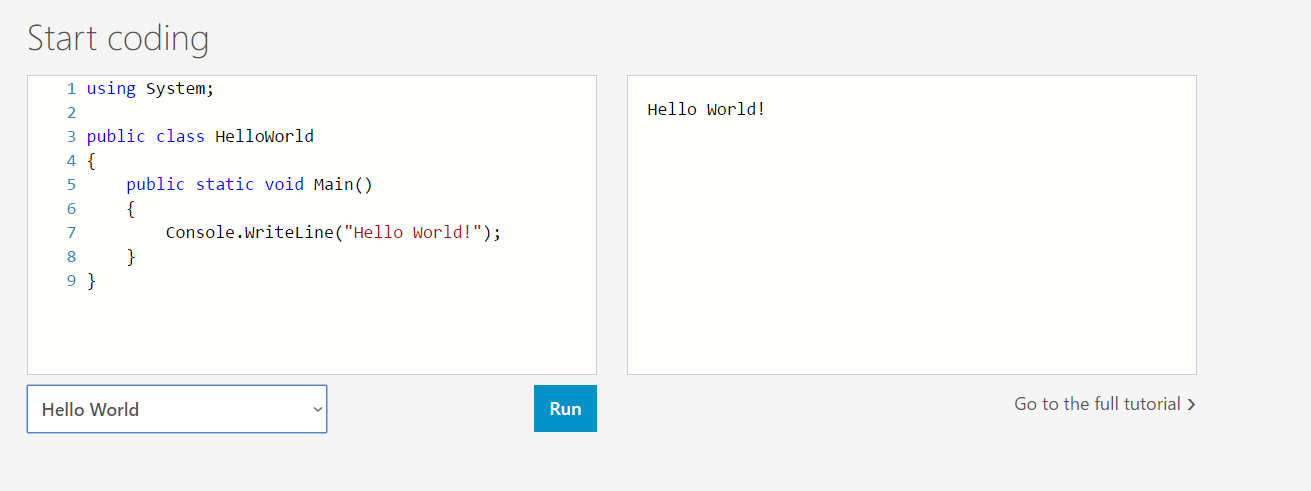1311x491 pixels.
Task: Click line number 5 in the gutter
Action: pyautogui.click(x=71, y=184)
